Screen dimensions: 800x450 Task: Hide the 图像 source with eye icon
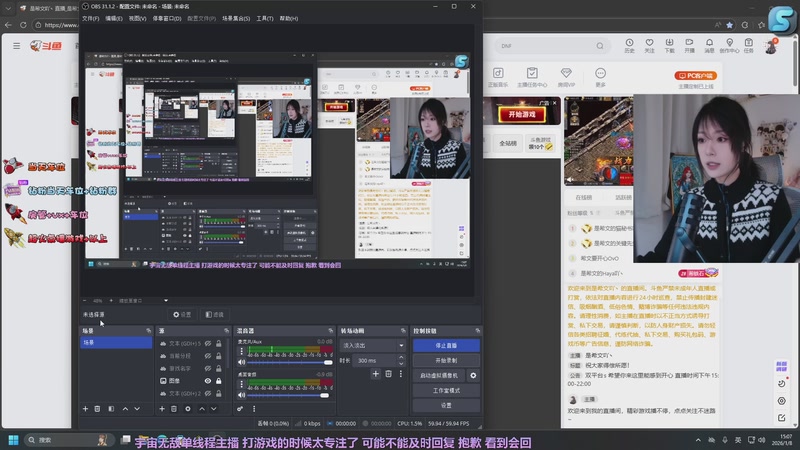click(x=208, y=381)
